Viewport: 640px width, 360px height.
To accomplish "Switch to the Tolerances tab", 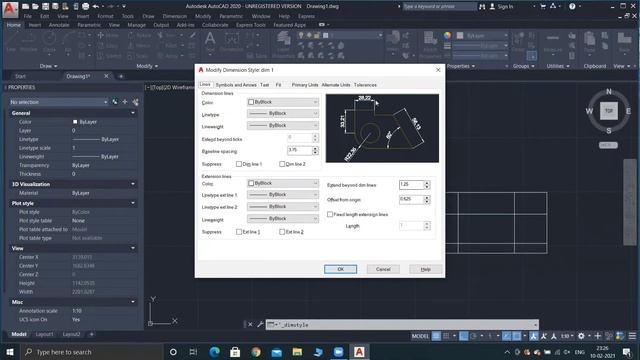I will coord(365,85).
